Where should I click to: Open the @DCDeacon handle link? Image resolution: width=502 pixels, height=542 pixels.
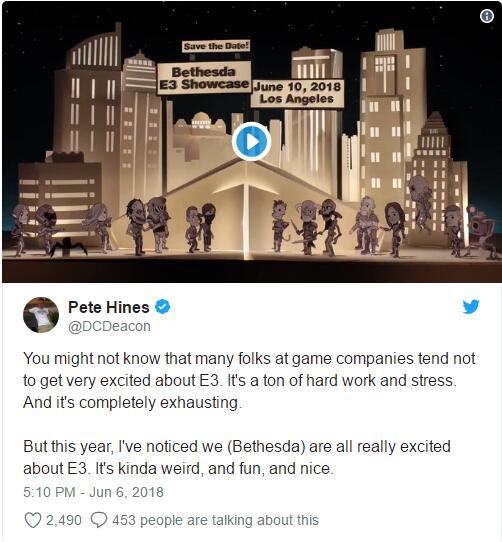click(x=109, y=326)
